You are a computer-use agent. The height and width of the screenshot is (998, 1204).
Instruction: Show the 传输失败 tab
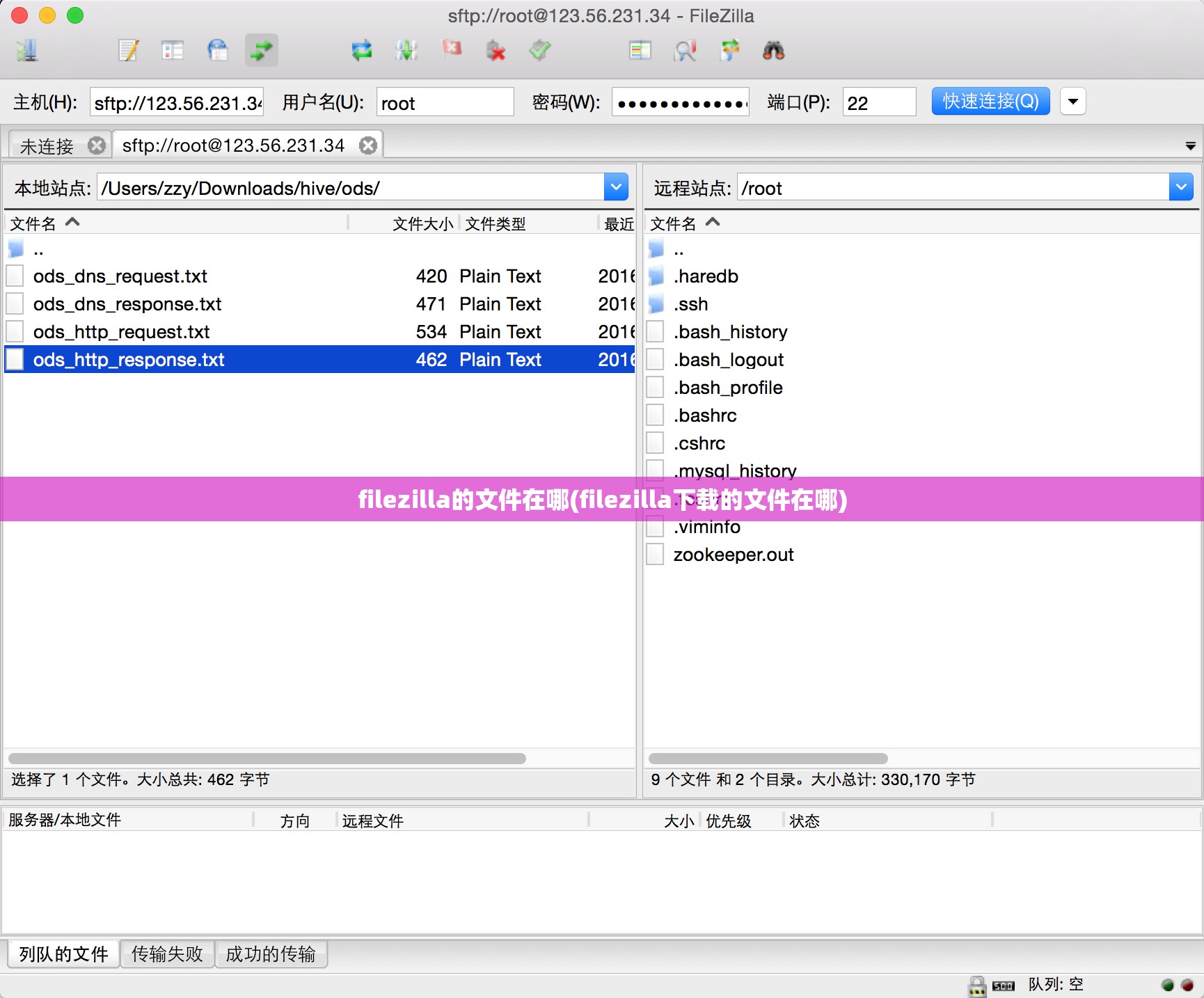[167, 953]
